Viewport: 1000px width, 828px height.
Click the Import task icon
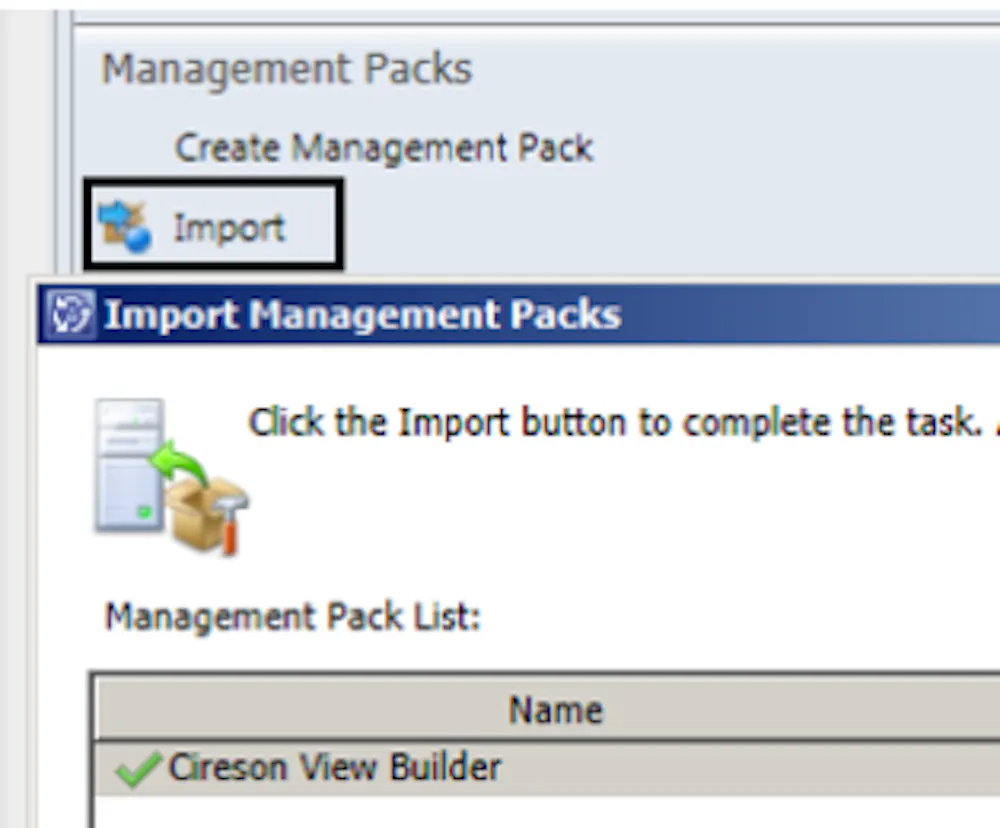coord(125,227)
